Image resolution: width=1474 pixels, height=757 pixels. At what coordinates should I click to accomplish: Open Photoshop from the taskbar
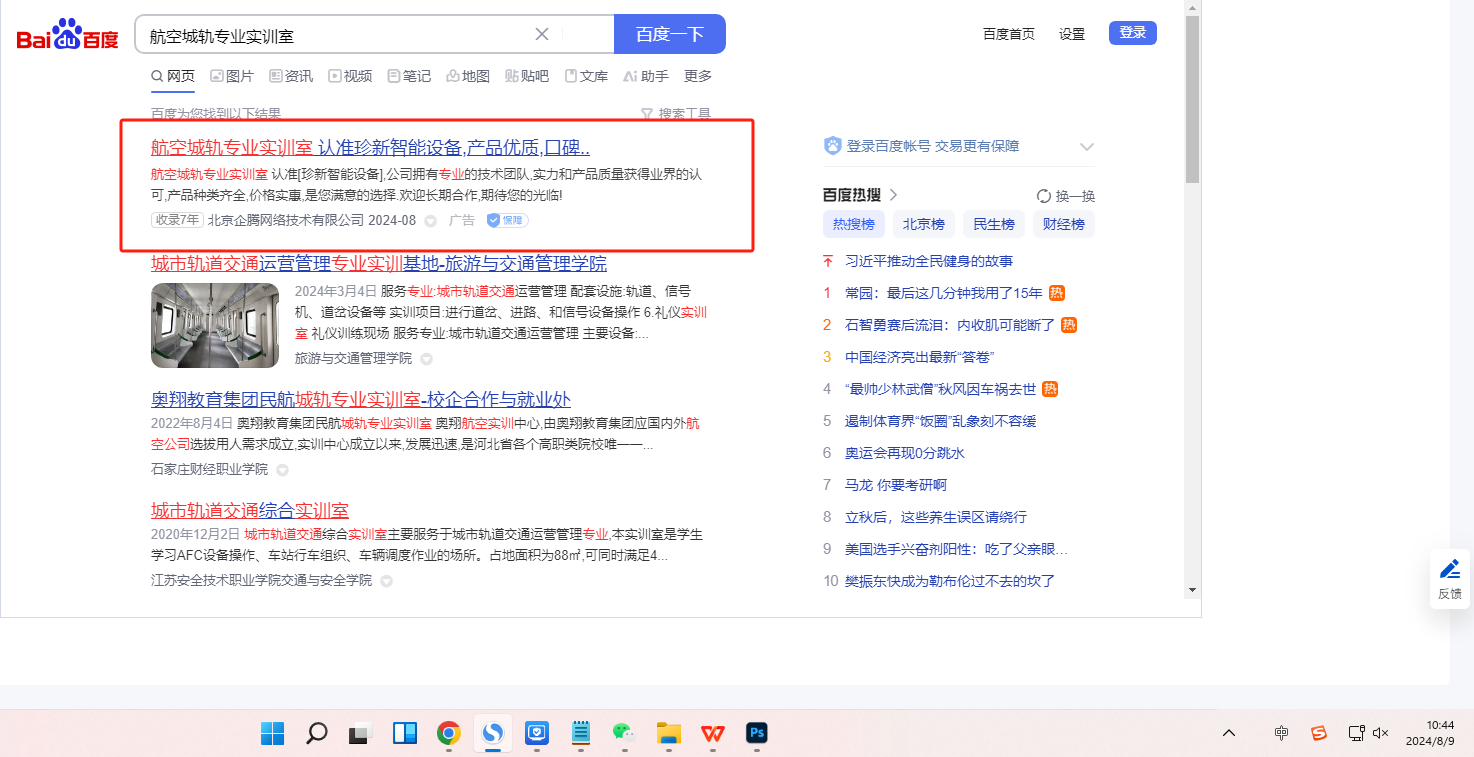757,734
